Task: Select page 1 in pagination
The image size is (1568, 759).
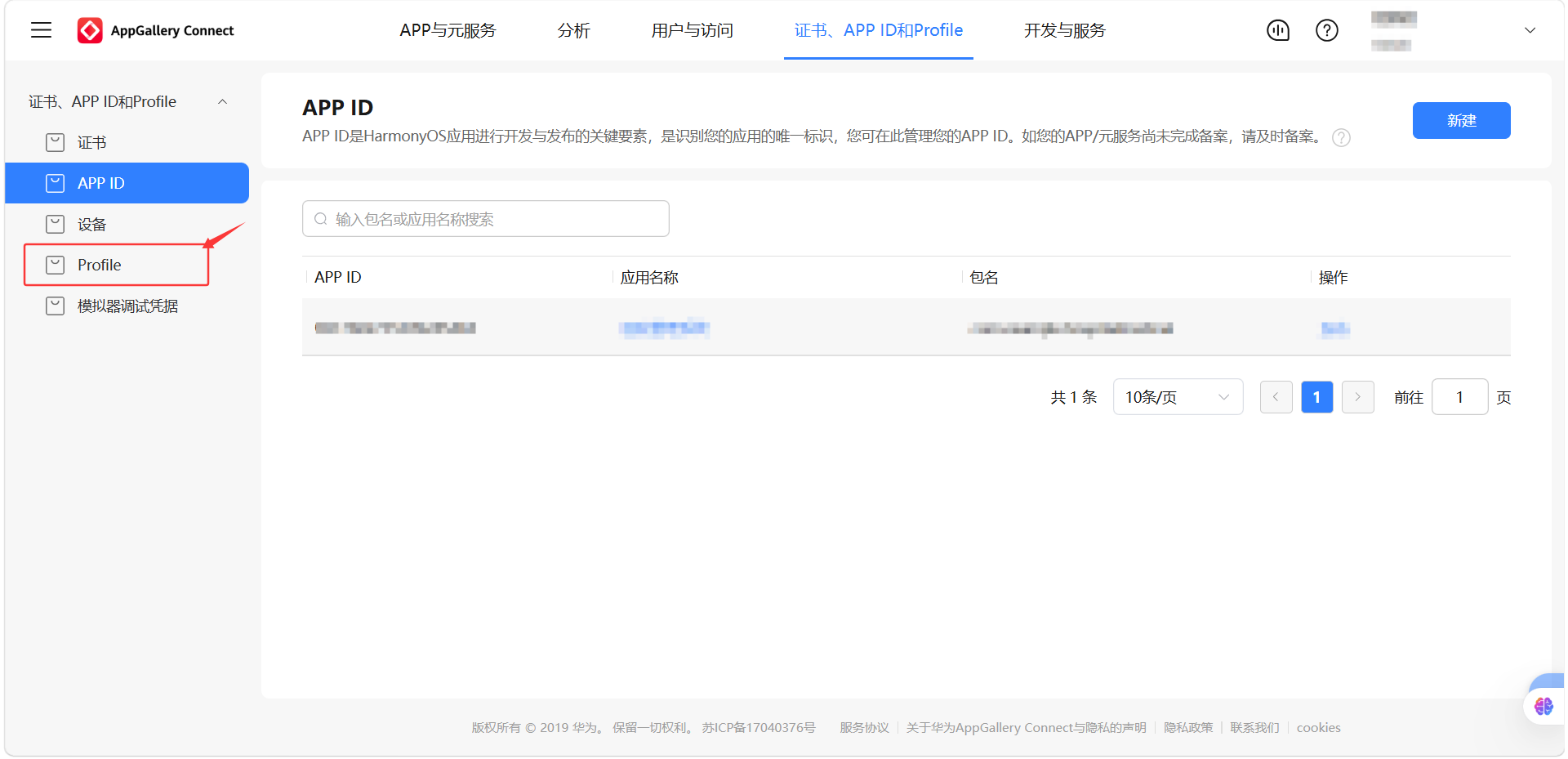Action: [x=1316, y=397]
